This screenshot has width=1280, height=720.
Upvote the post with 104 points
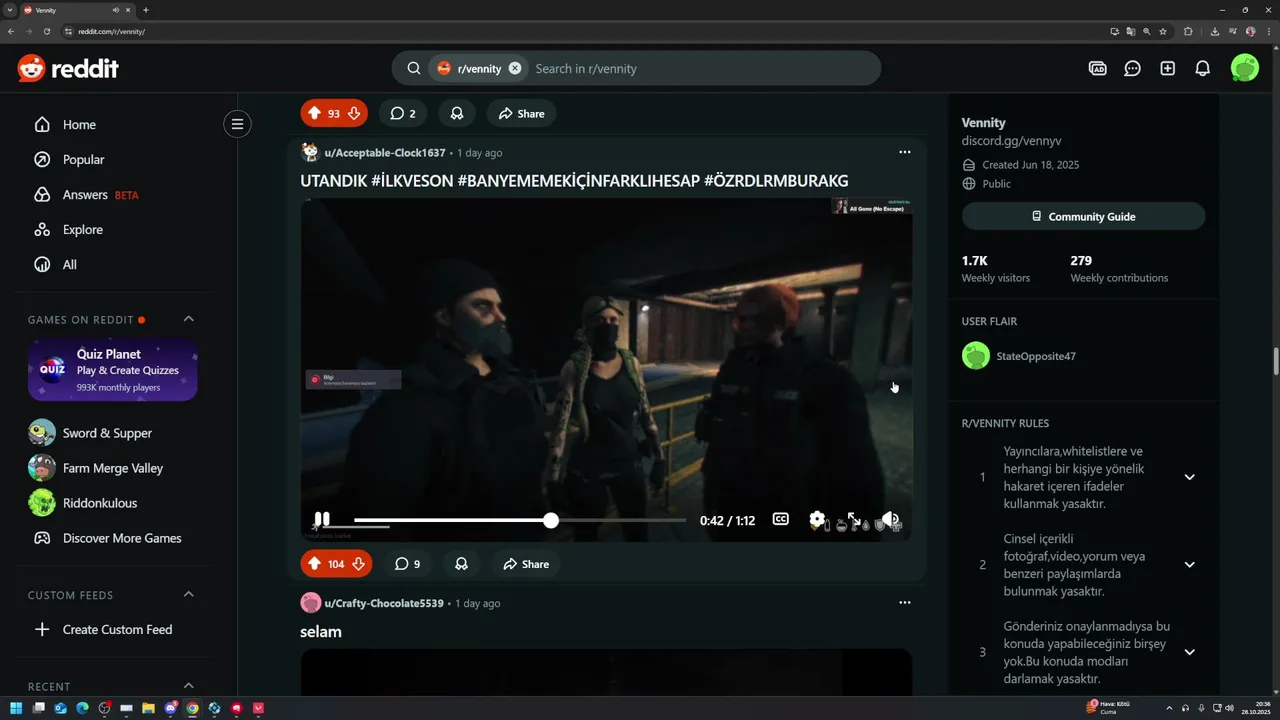click(x=314, y=564)
